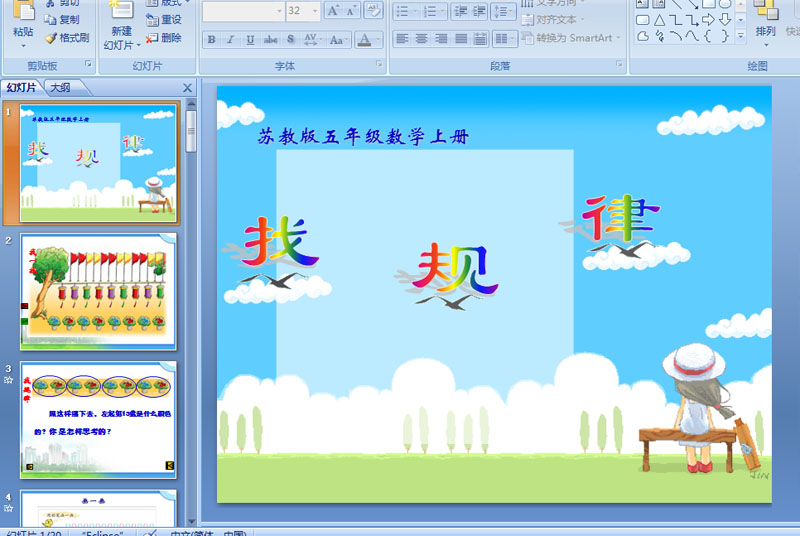Click the Clear Formatting icon
Image resolution: width=800 pixels, height=536 pixels.
[x=373, y=11]
